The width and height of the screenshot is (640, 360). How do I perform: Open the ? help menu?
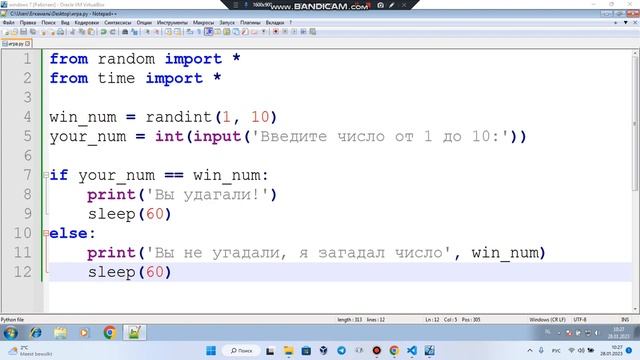tap(290, 23)
